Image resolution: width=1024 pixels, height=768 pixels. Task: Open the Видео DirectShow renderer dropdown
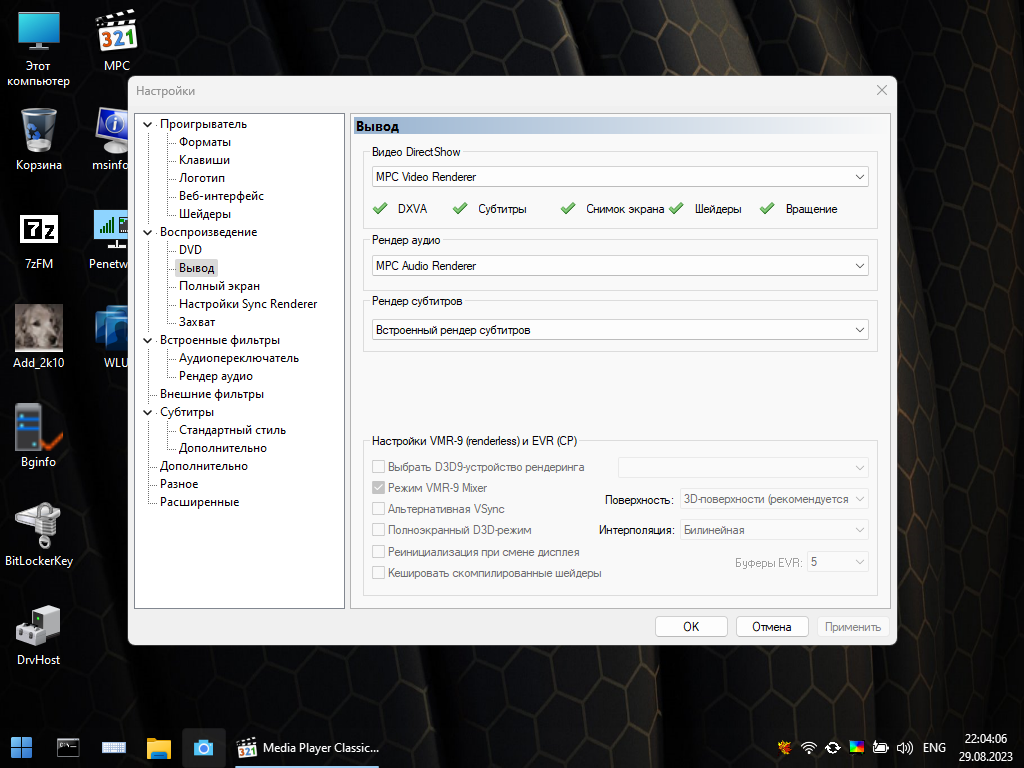tap(620, 177)
